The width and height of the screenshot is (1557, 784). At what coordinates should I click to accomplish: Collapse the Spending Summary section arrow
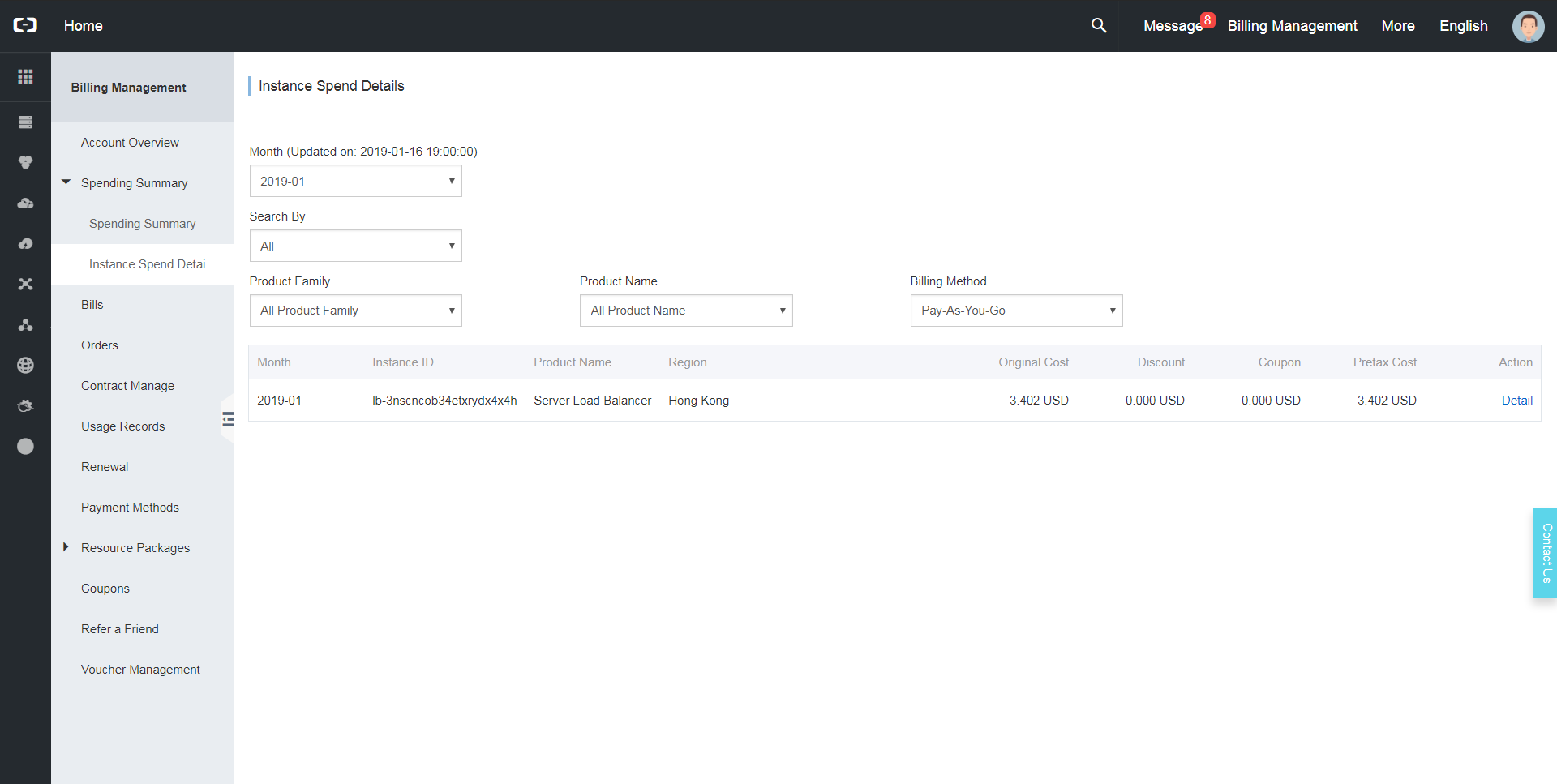pyautogui.click(x=66, y=182)
